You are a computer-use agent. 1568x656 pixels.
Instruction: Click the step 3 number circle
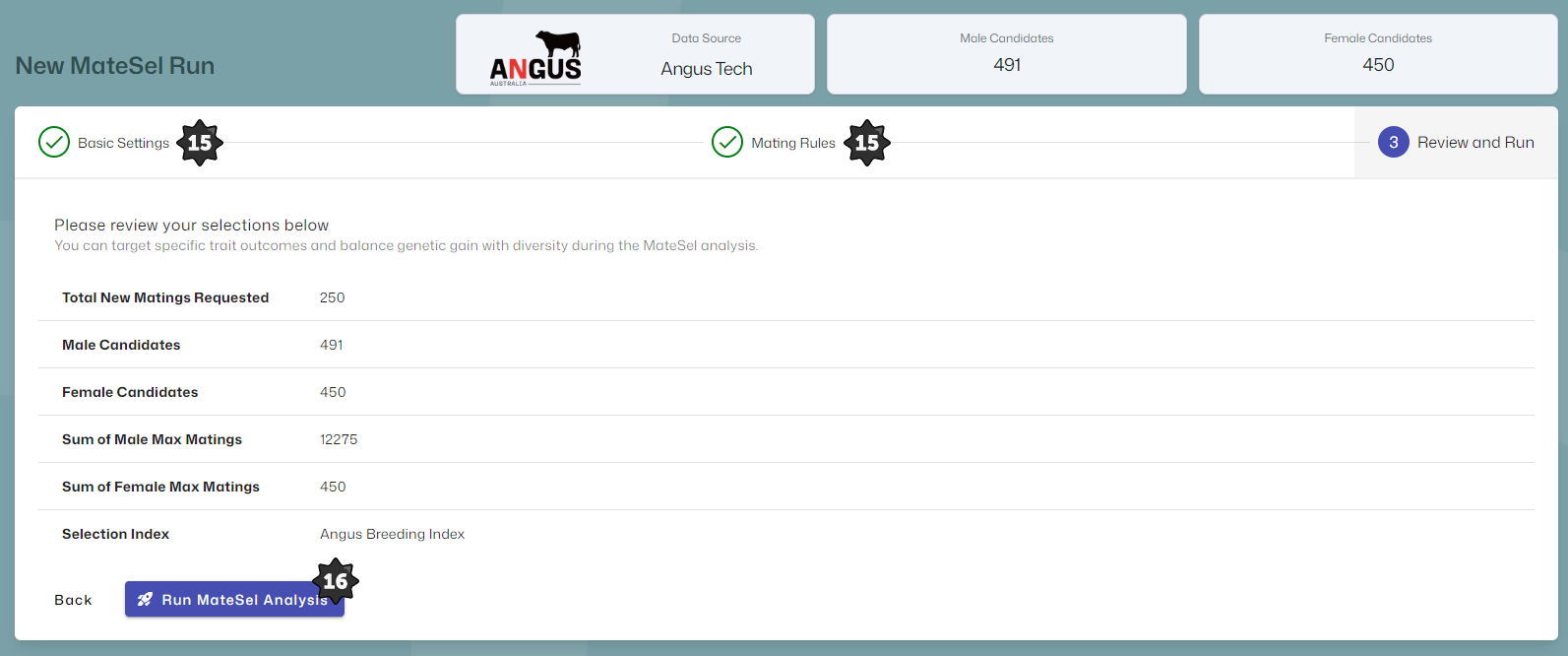tap(1393, 143)
